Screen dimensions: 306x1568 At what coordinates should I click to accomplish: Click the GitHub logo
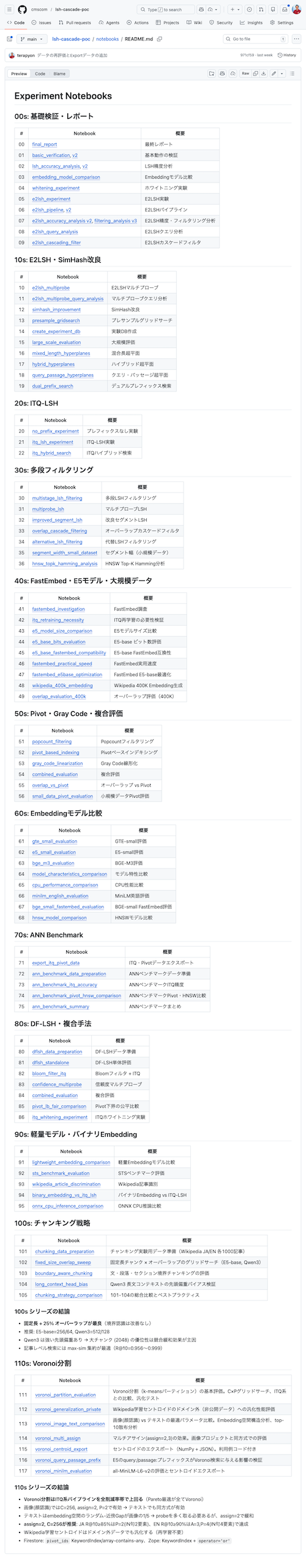23,10
